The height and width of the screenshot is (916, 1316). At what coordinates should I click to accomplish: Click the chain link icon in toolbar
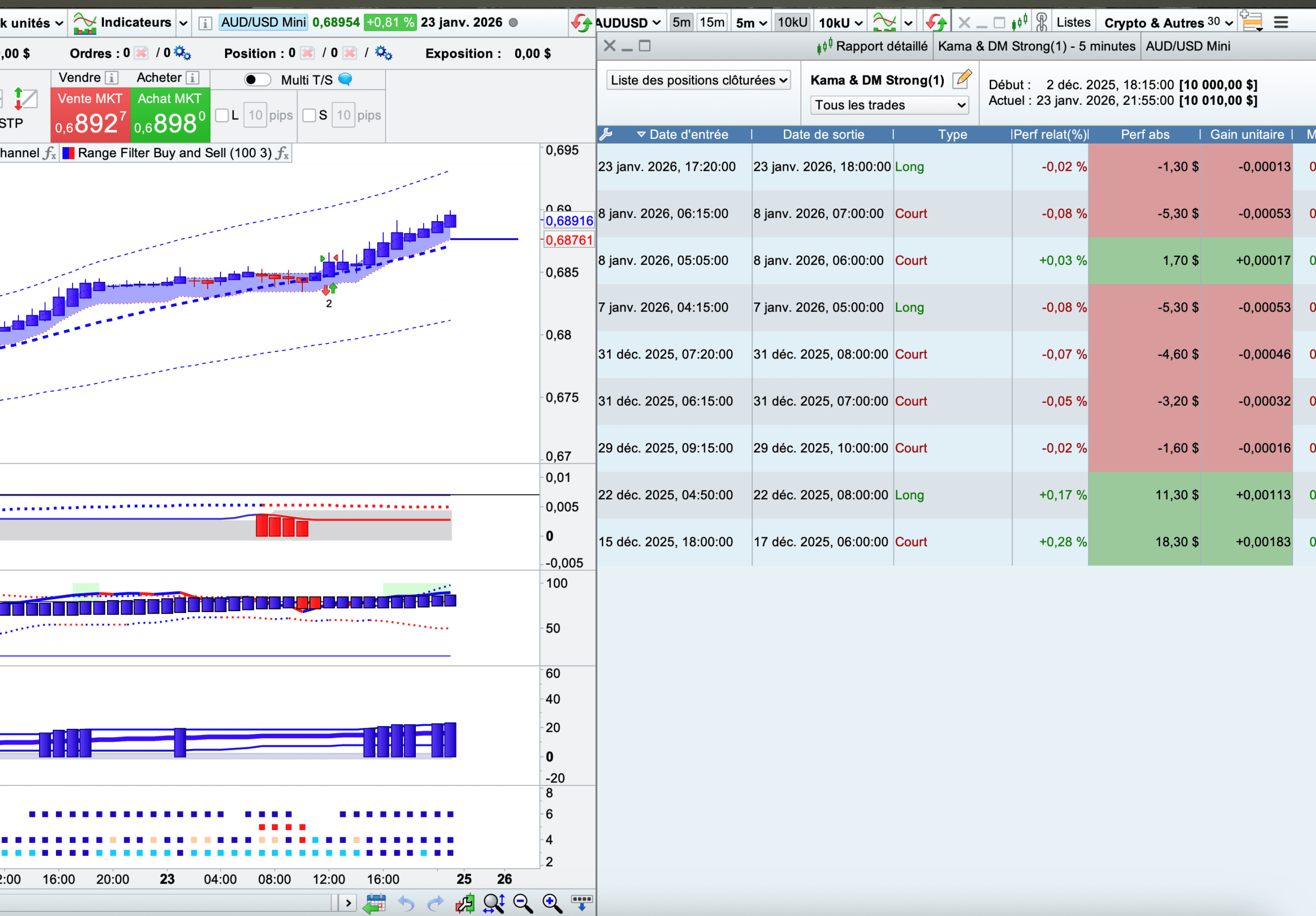pos(1042,23)
